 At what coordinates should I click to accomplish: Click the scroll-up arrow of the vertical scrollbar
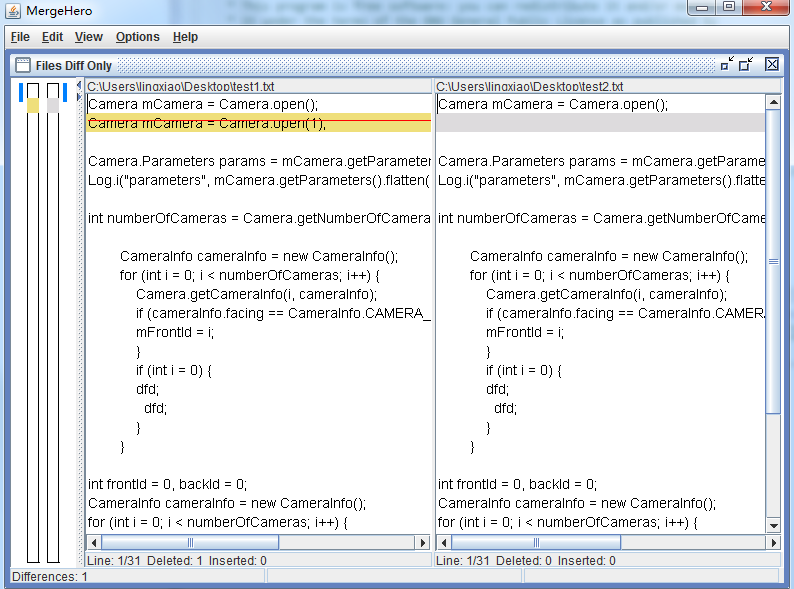pyautogui.click(x=773, y=102)
